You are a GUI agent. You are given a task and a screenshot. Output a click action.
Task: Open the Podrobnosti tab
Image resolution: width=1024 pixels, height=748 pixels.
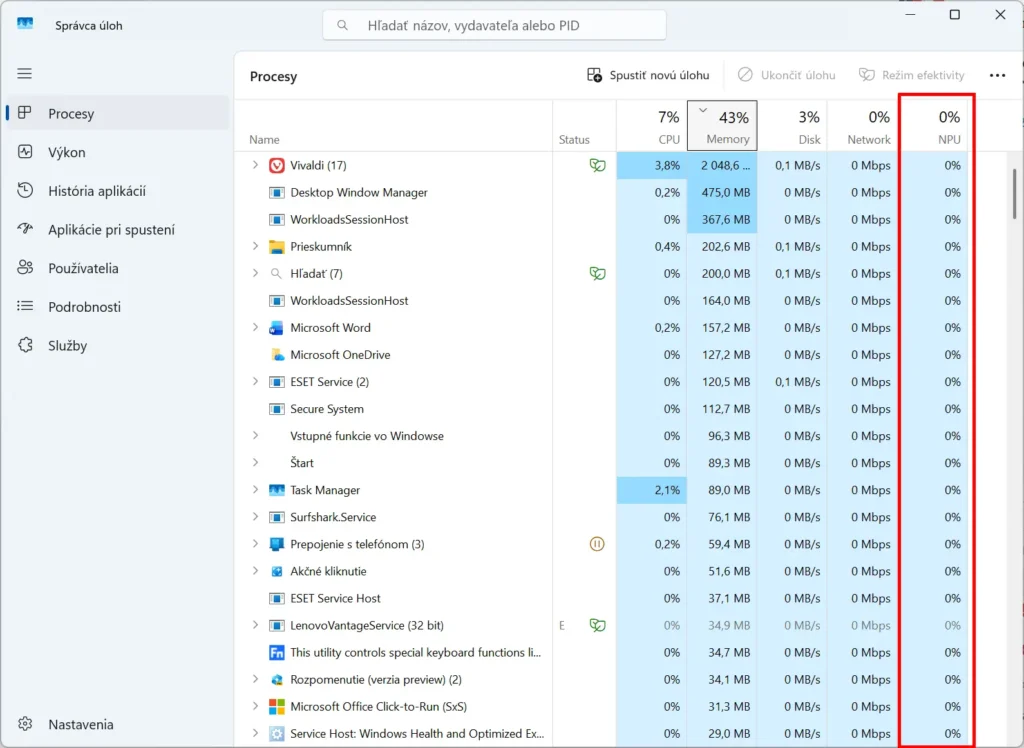click(x=118, y=307)
